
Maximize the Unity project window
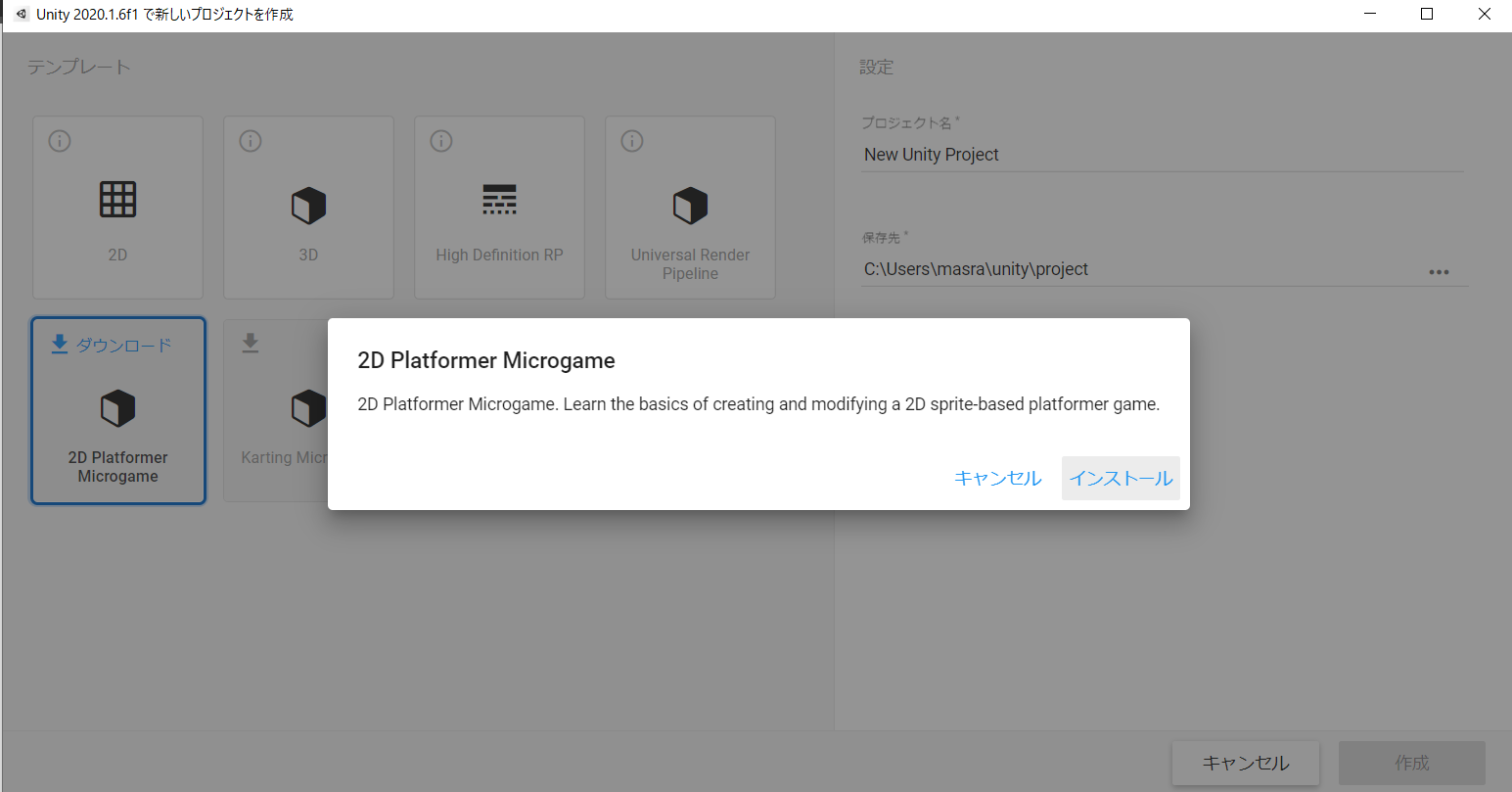(1427, 14)
